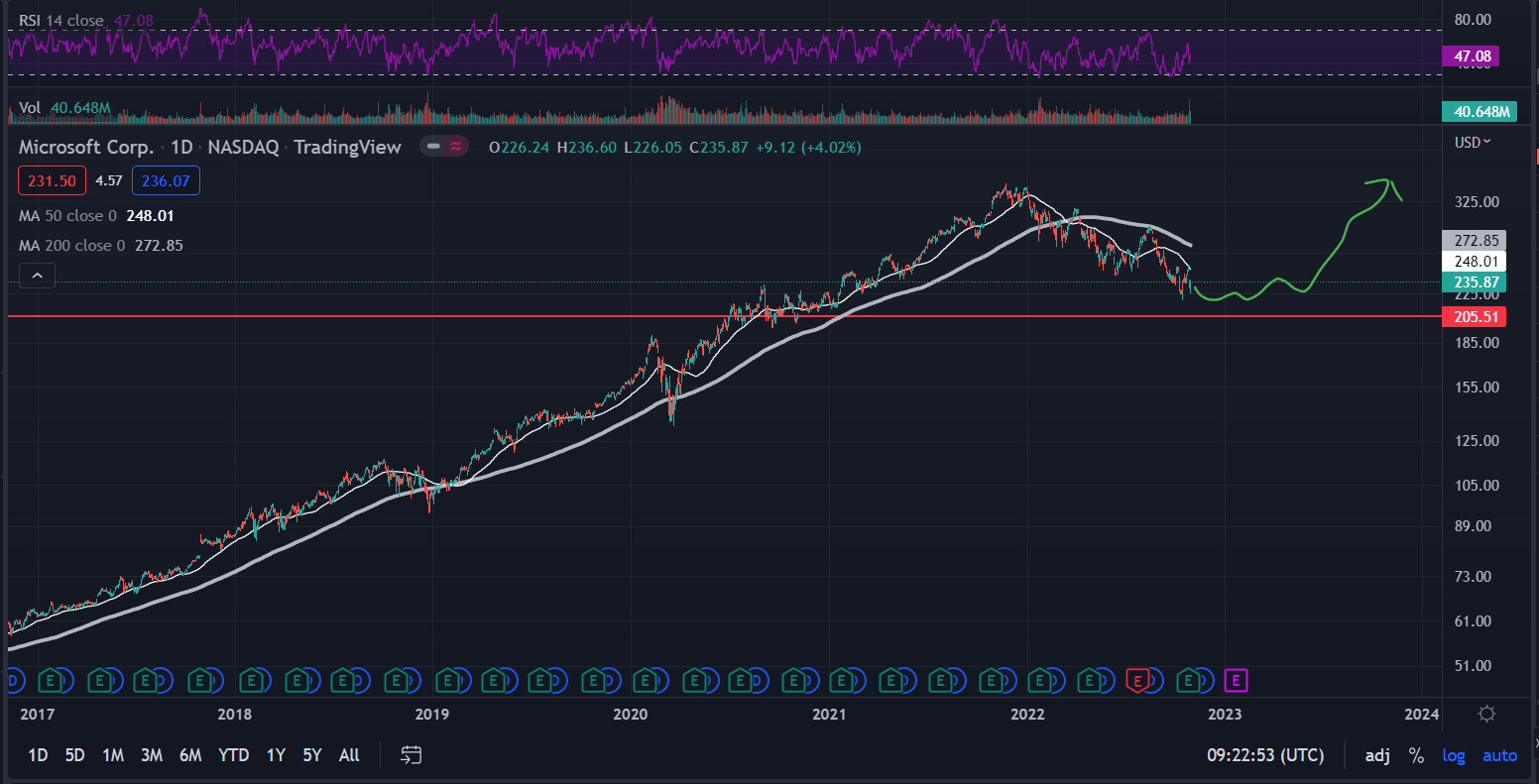Viewport: 1539px width, 784px height.
Task: Select the 3M time range
Action: (151, 755)
